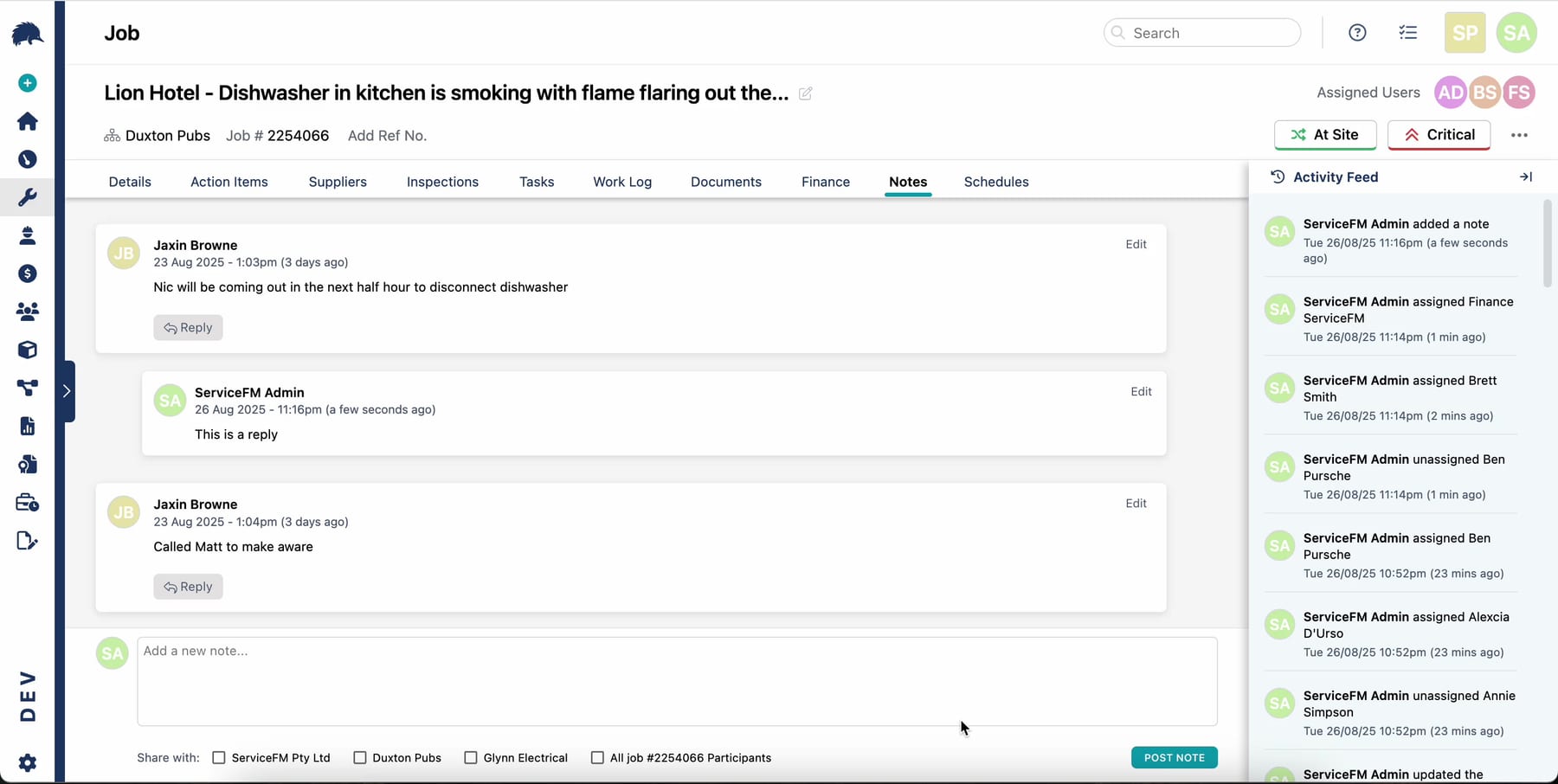This screenshot has width=1558, height=784.
Task: Open the wrench Jobs icon in sidebar
Action: pyautogui.click(x=28, y=197)
